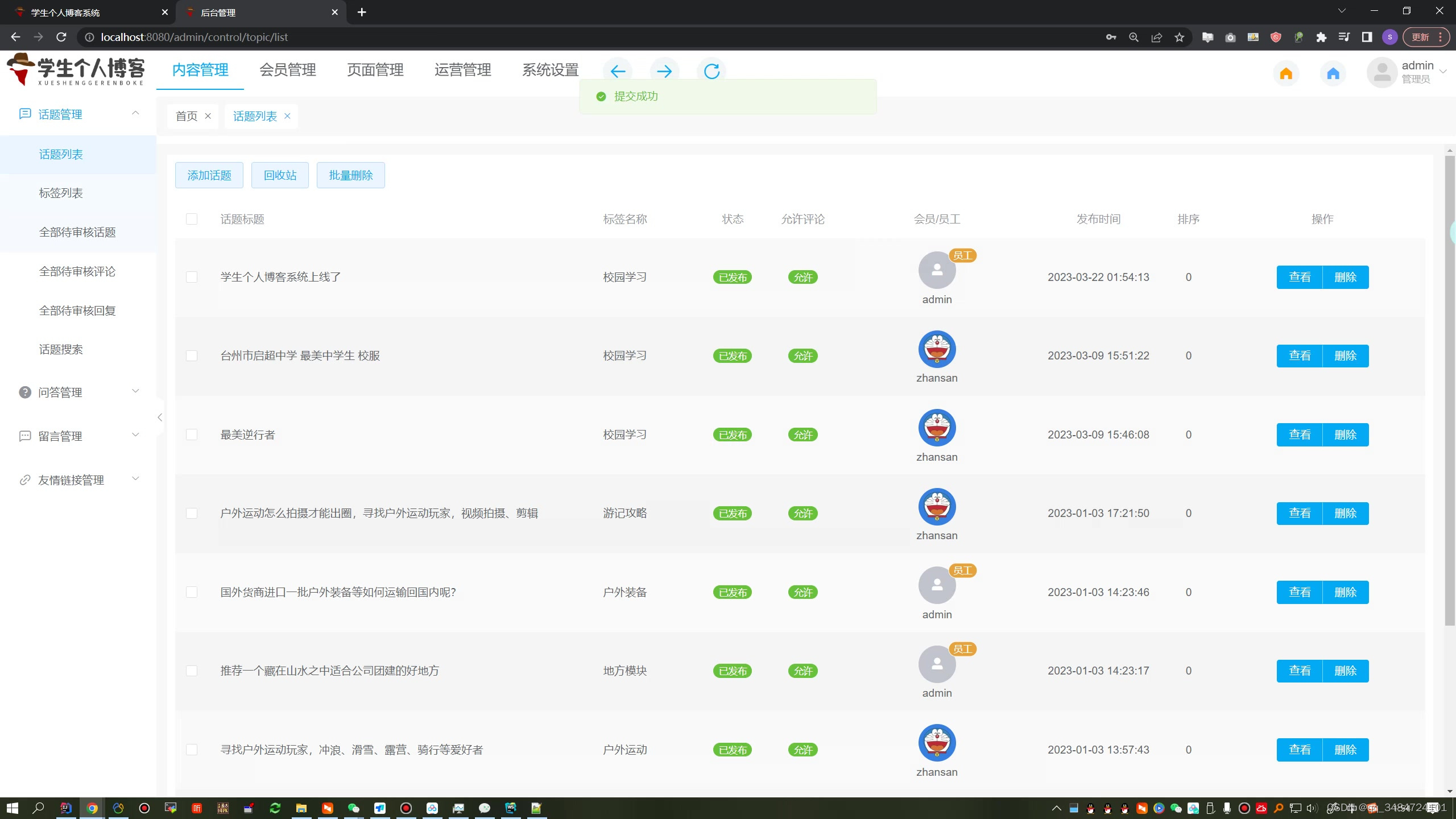Toggle the select-all checkbox in table header
The height and width of the screenshot is (819, 1456).
pos(192,219)
